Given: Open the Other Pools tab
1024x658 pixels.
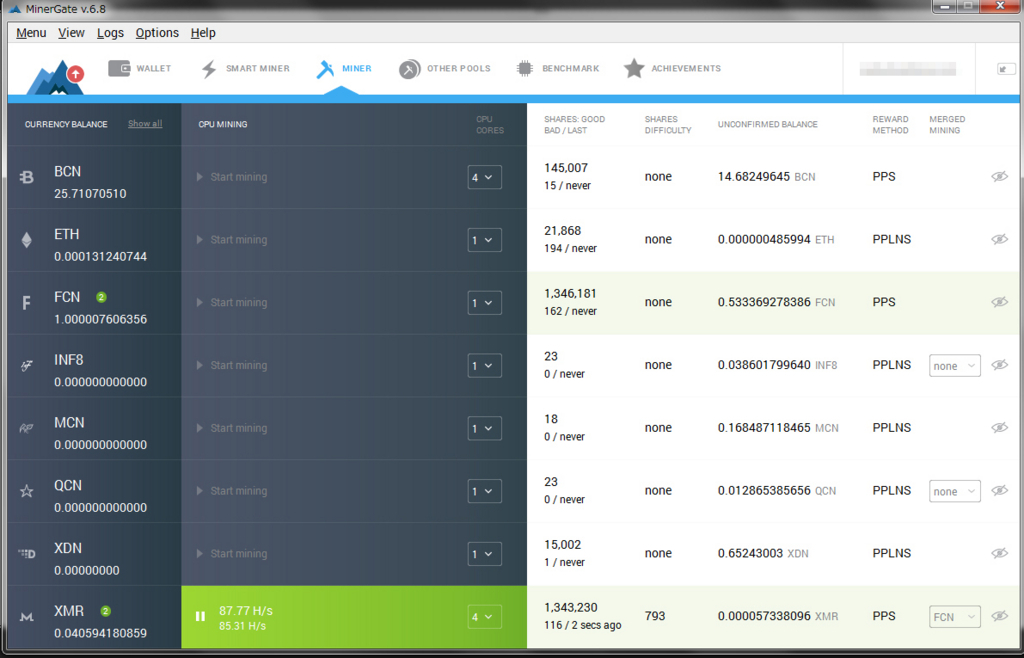Looking at the screenshot, I should pos(444,69).
